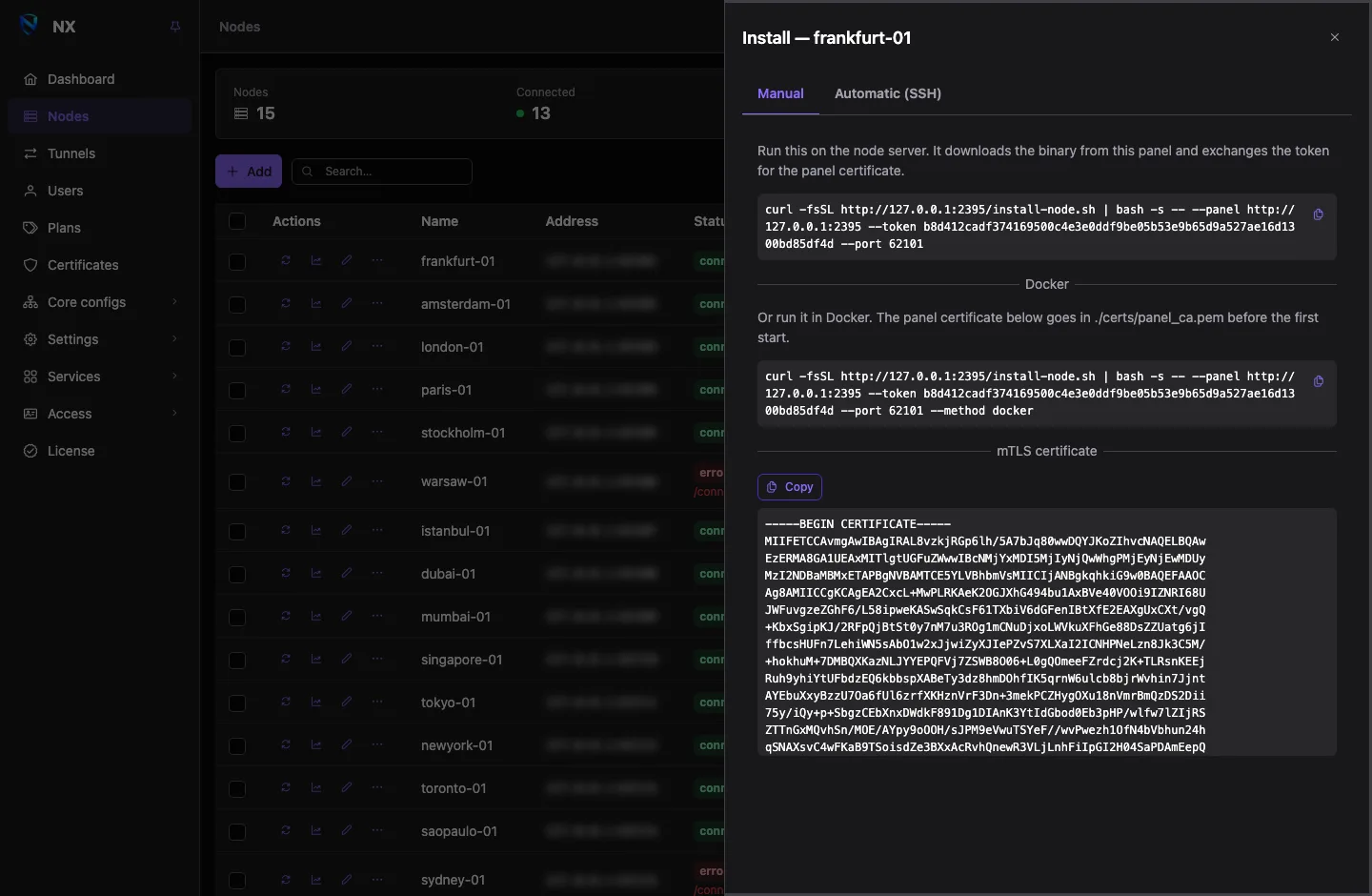
Task: Focus the node Search field
Action: pos(382,172)
